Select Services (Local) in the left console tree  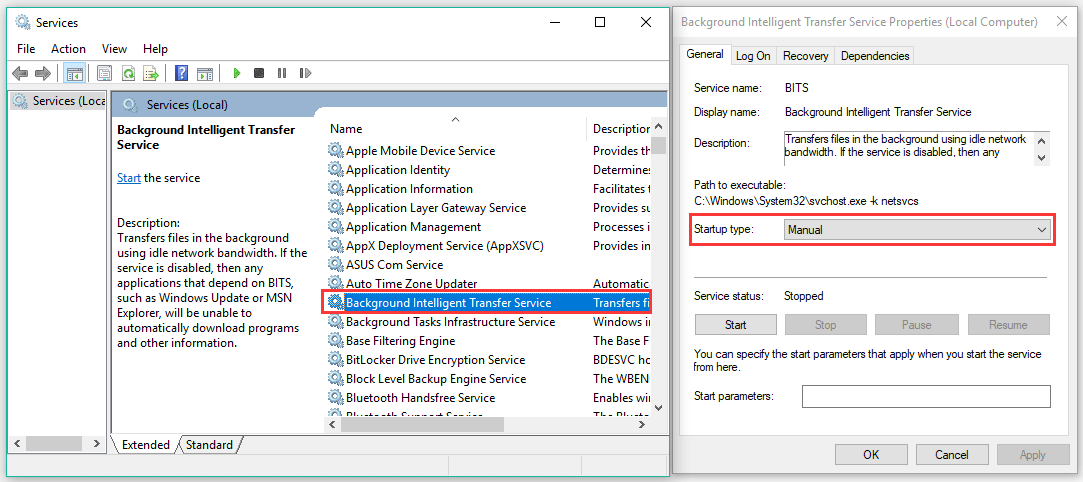(x=59, y=101)
